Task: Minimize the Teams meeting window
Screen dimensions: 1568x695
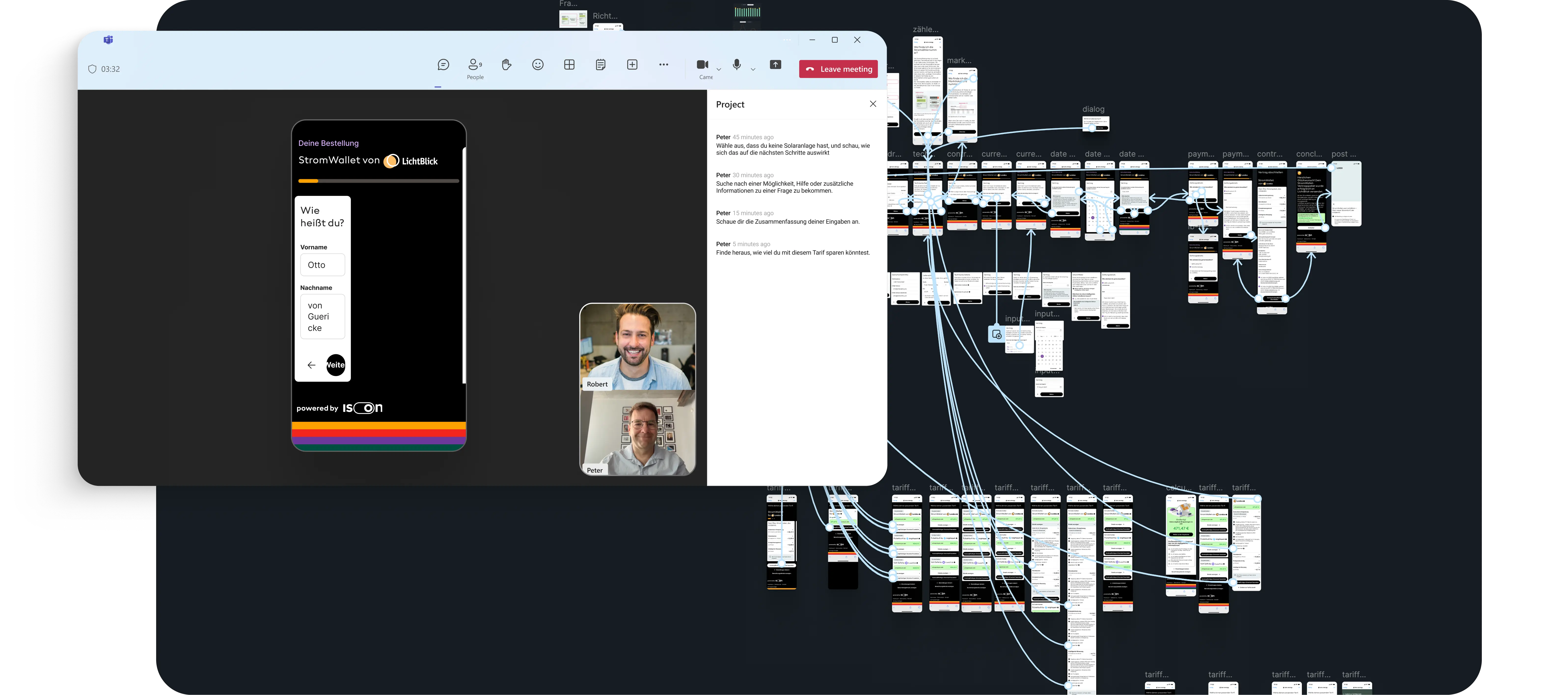Action: click(x=812, y=40)
